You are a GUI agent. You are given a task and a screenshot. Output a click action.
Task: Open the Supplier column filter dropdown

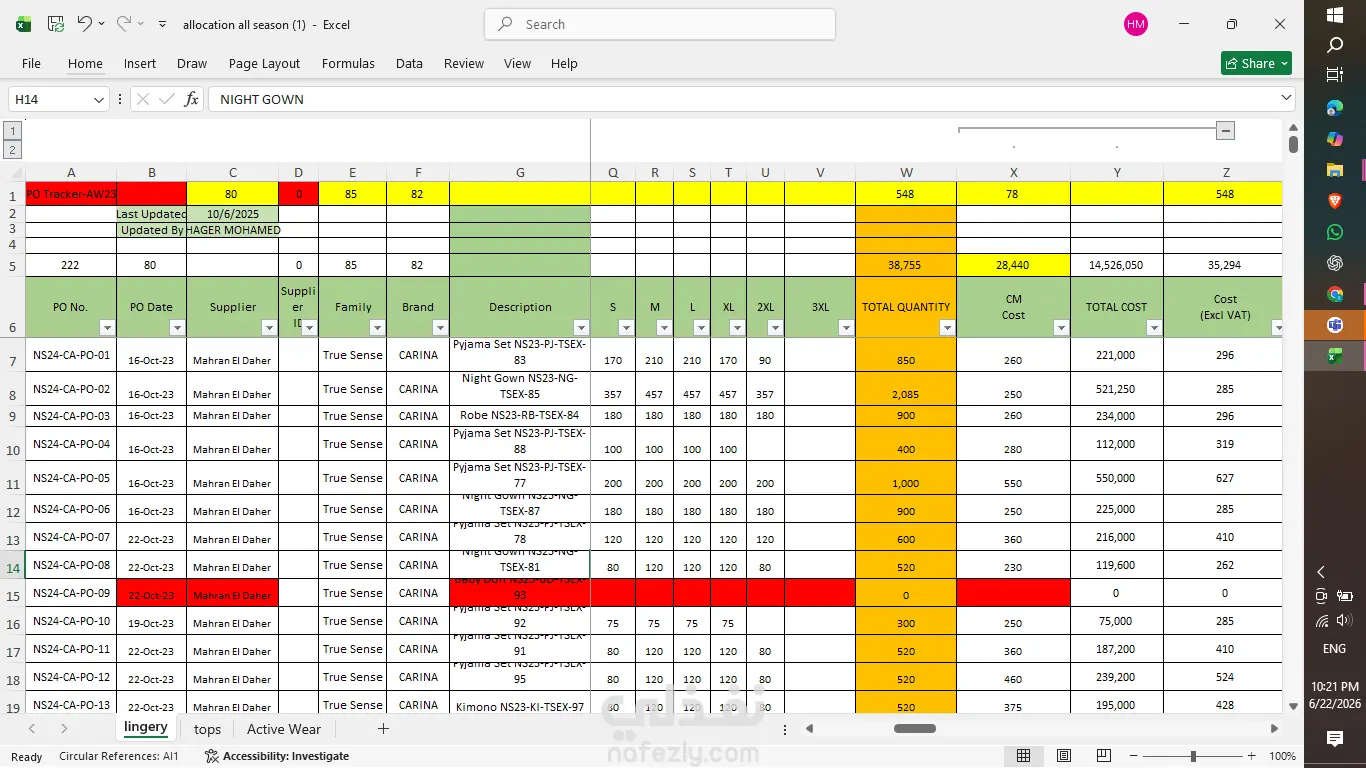[x=269, y=327]
